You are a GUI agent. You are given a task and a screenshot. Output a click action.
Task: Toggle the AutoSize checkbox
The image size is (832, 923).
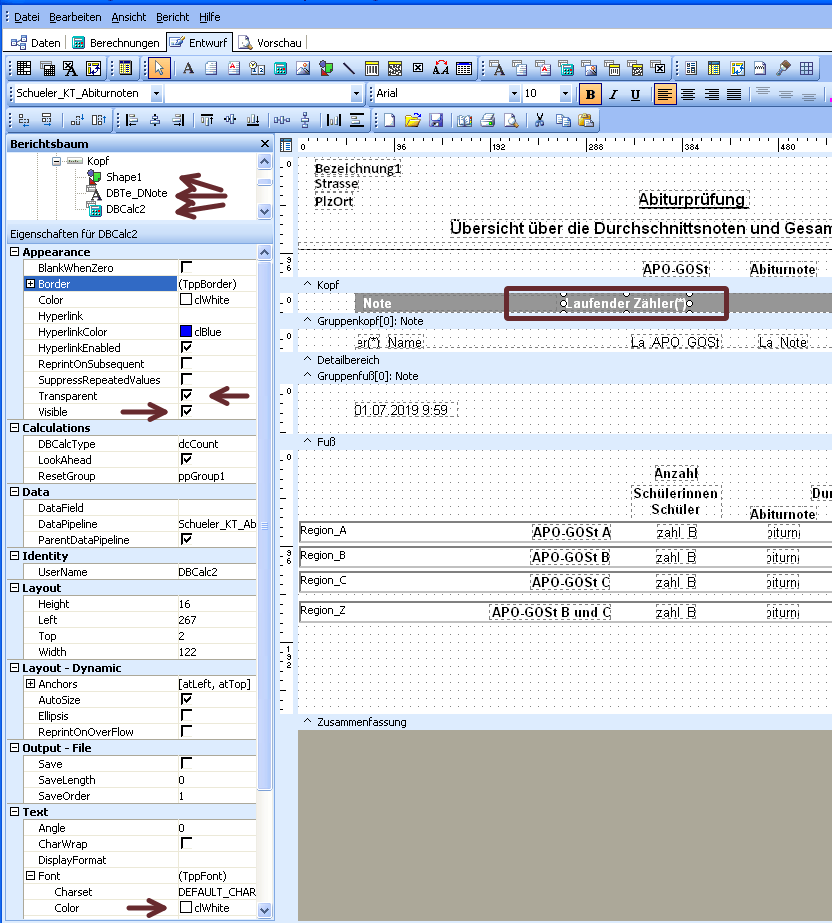(x=186, y=699)
